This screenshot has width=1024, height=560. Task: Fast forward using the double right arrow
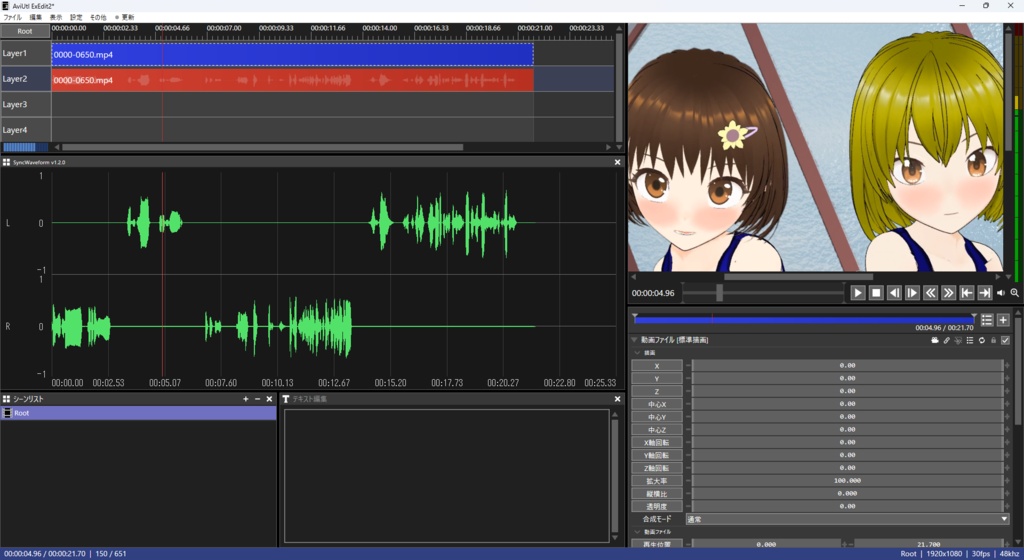pos(948,293)
